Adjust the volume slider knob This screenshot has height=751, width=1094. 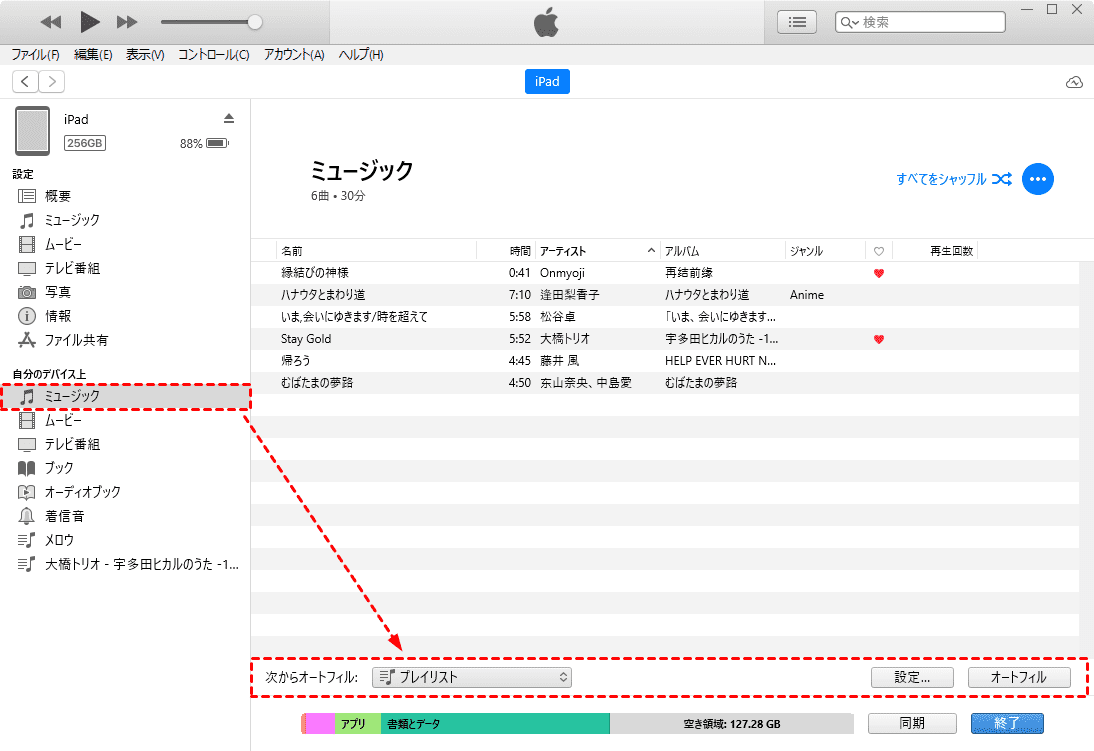pos(255,22)
